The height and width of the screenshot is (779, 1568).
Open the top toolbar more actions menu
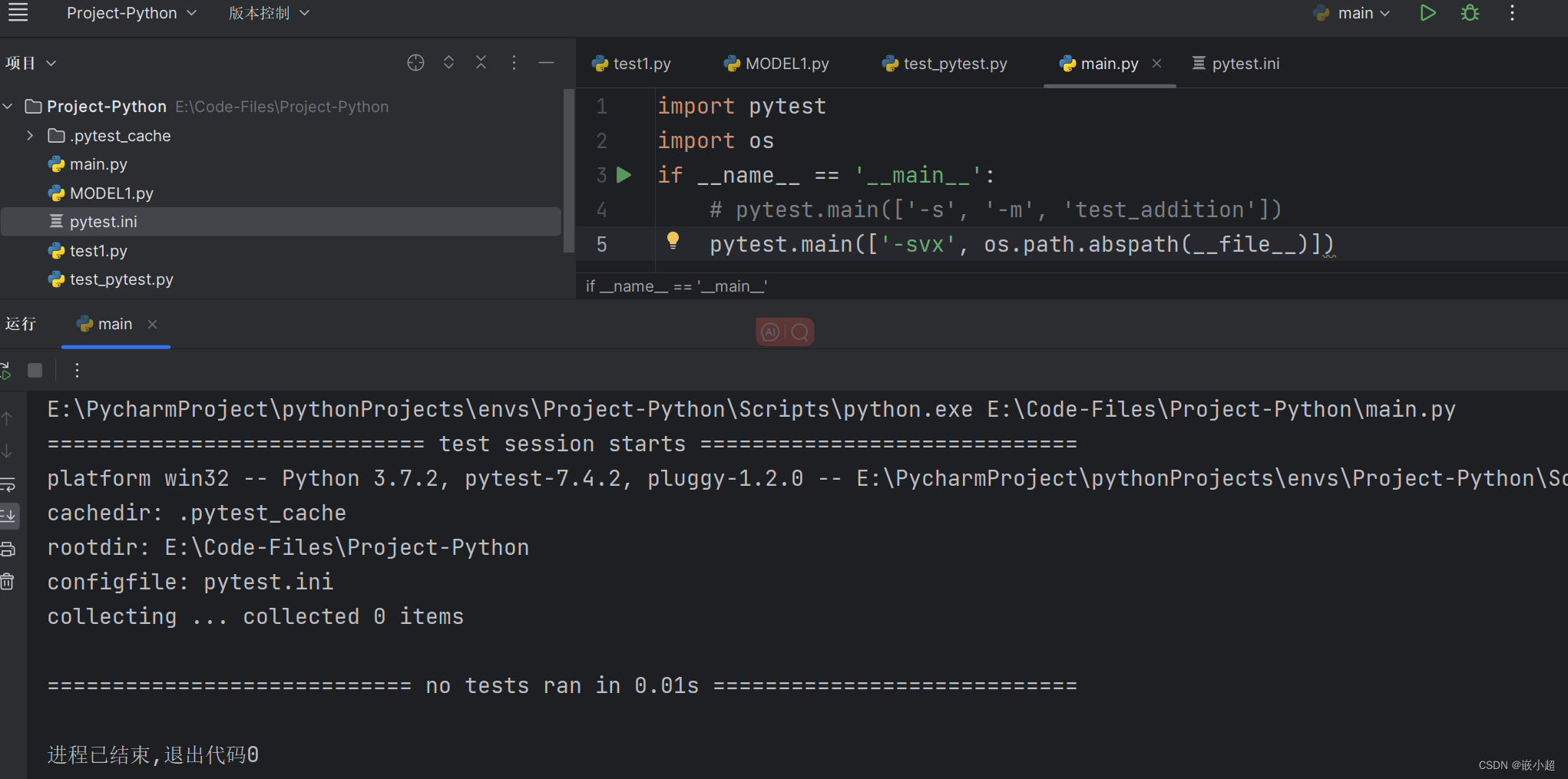[1512, 13]
